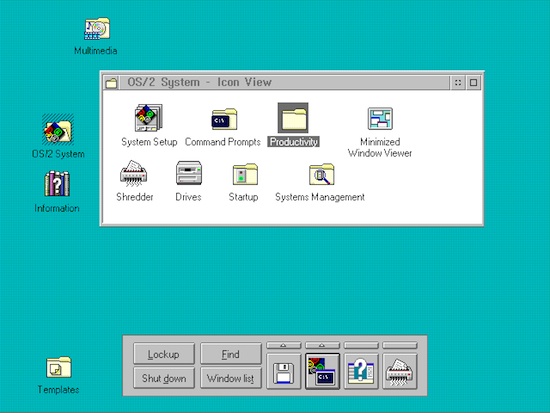
Task: Select the Command Prompts folder
Action: pos(224,119)
